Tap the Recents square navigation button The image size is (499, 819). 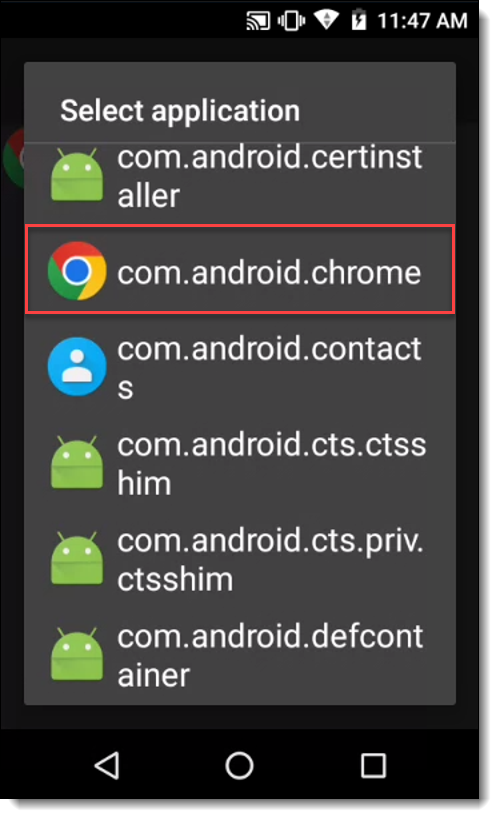point(373,766)
